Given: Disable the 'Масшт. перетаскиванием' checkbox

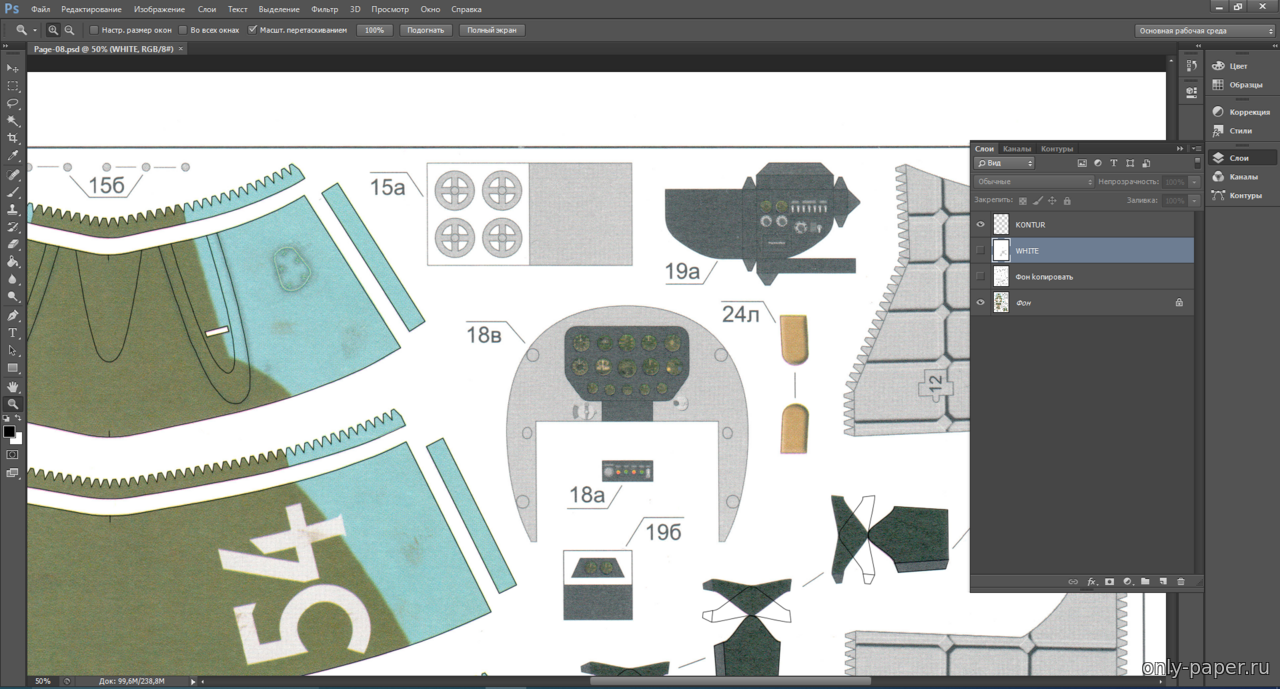Looking at the screenshot, I should (252, 30).
